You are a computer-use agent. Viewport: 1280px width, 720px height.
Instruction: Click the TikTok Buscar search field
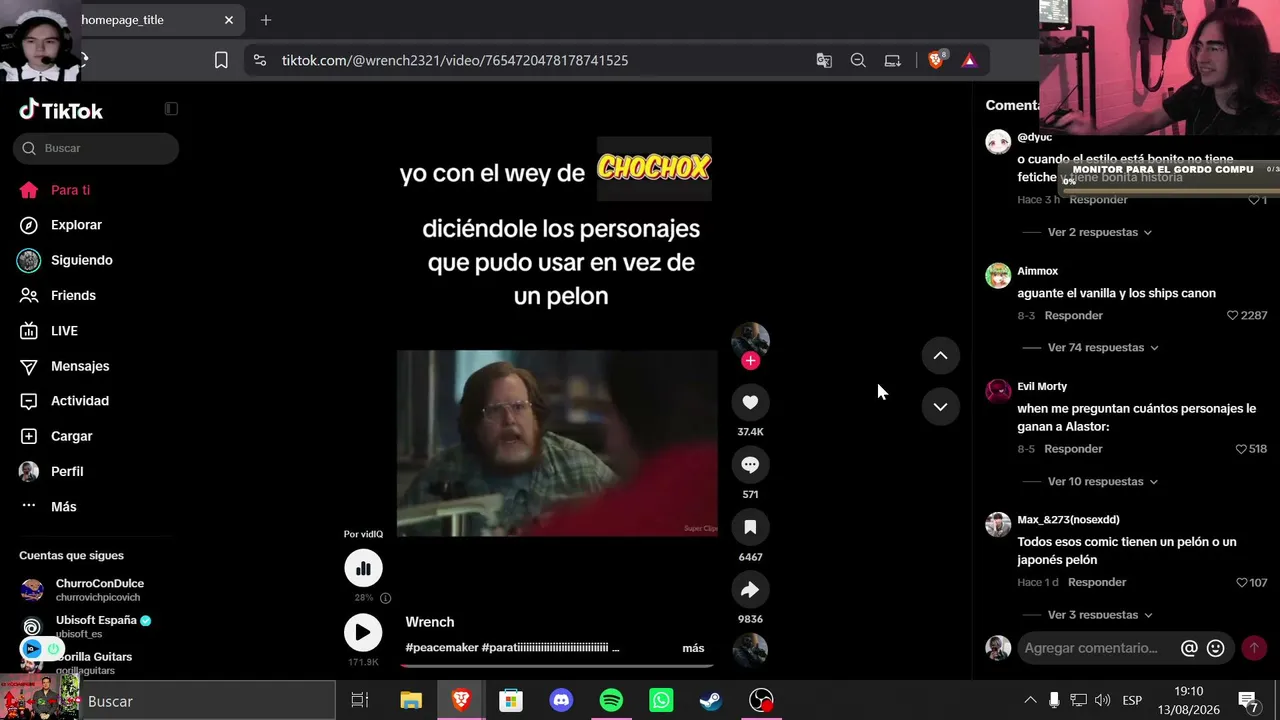point(96,148)
